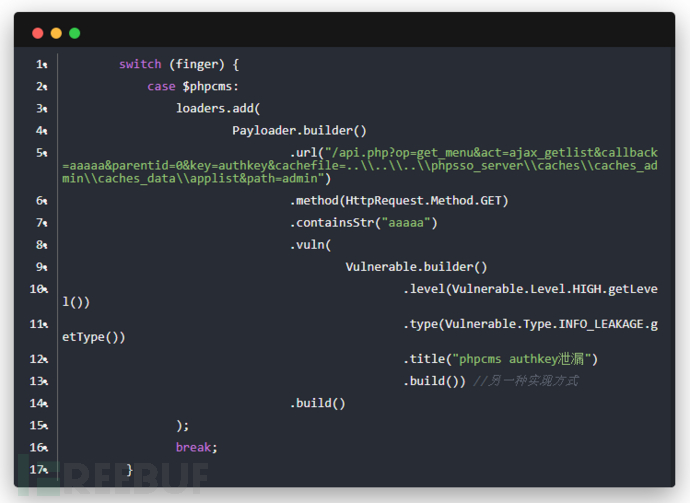Click the yellow minimize dot
Image resolution: width=690 pixels, height=503 pixels.
(56, 33)
